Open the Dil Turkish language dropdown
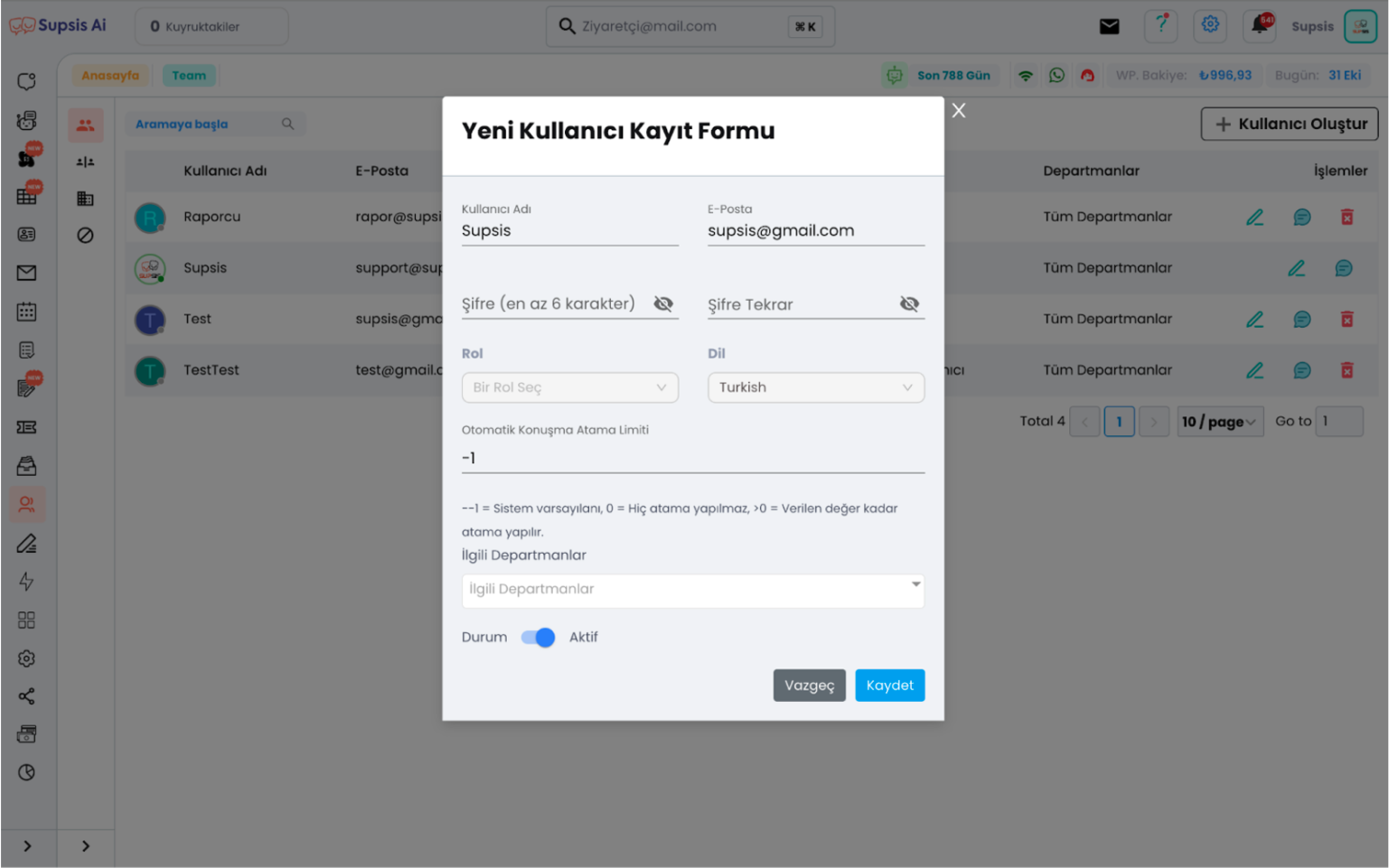Screen dimensions: 1389x868 pyautogui.click(x=815, y=387)
